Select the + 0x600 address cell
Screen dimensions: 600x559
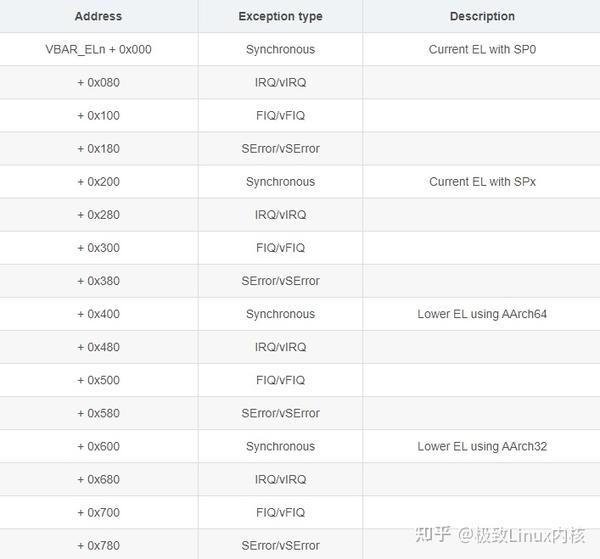coord(98,446)
